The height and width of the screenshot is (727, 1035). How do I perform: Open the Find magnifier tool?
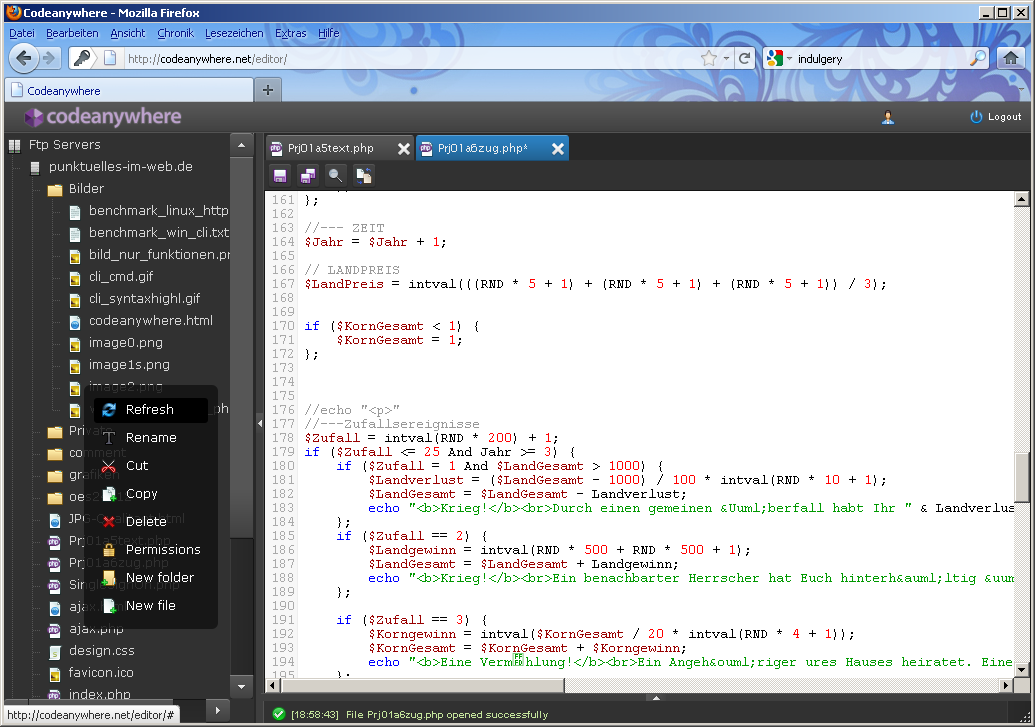tap(335, 176)
